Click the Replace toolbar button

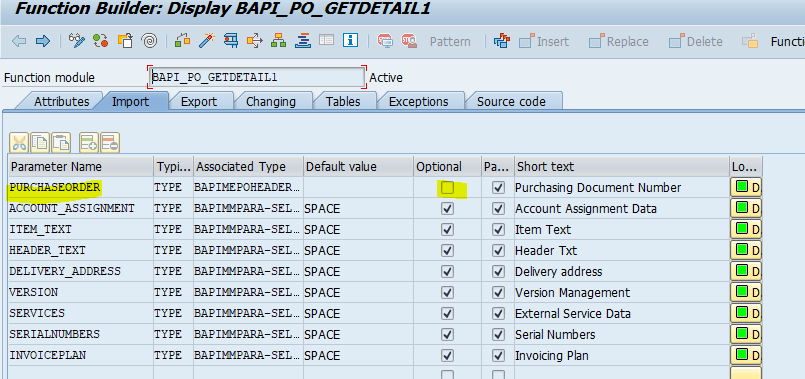coord(619,41)
